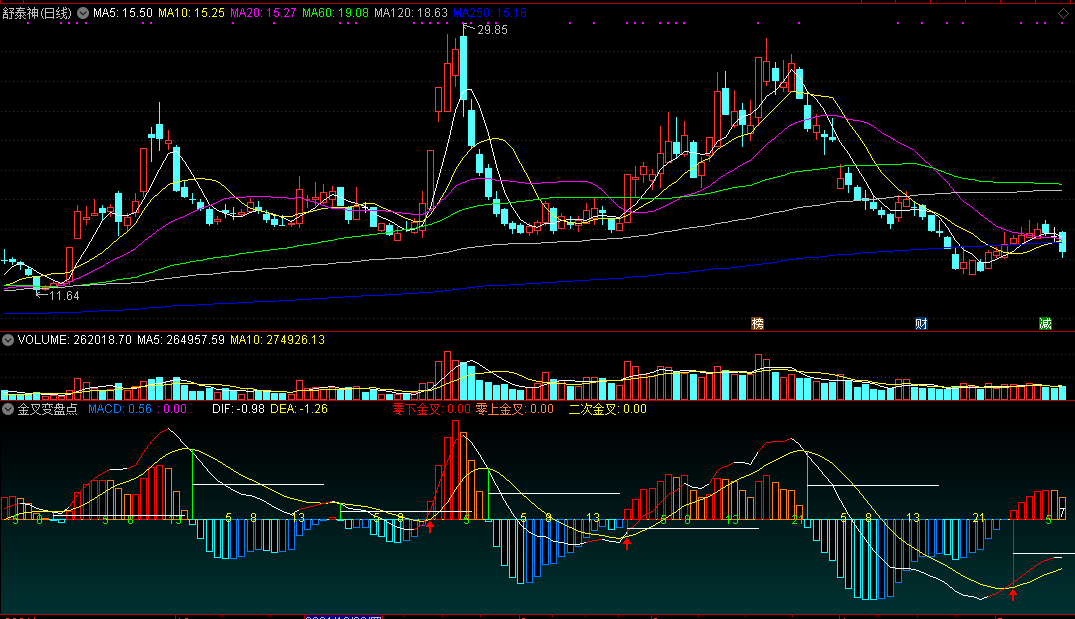Click the volume MA10: 274926.13 readout
The width and height of the screenshot is (1075, 619).
click(278, 340)
